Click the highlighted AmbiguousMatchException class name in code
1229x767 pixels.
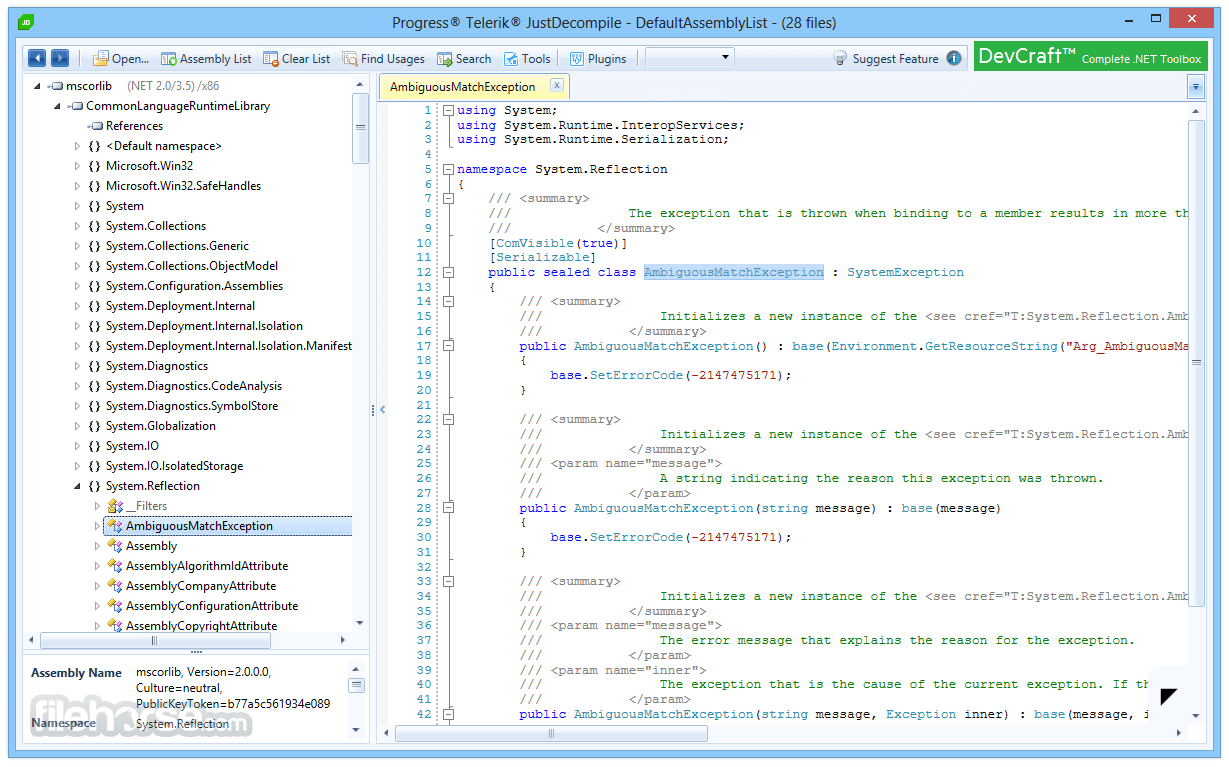pos(734,272)
